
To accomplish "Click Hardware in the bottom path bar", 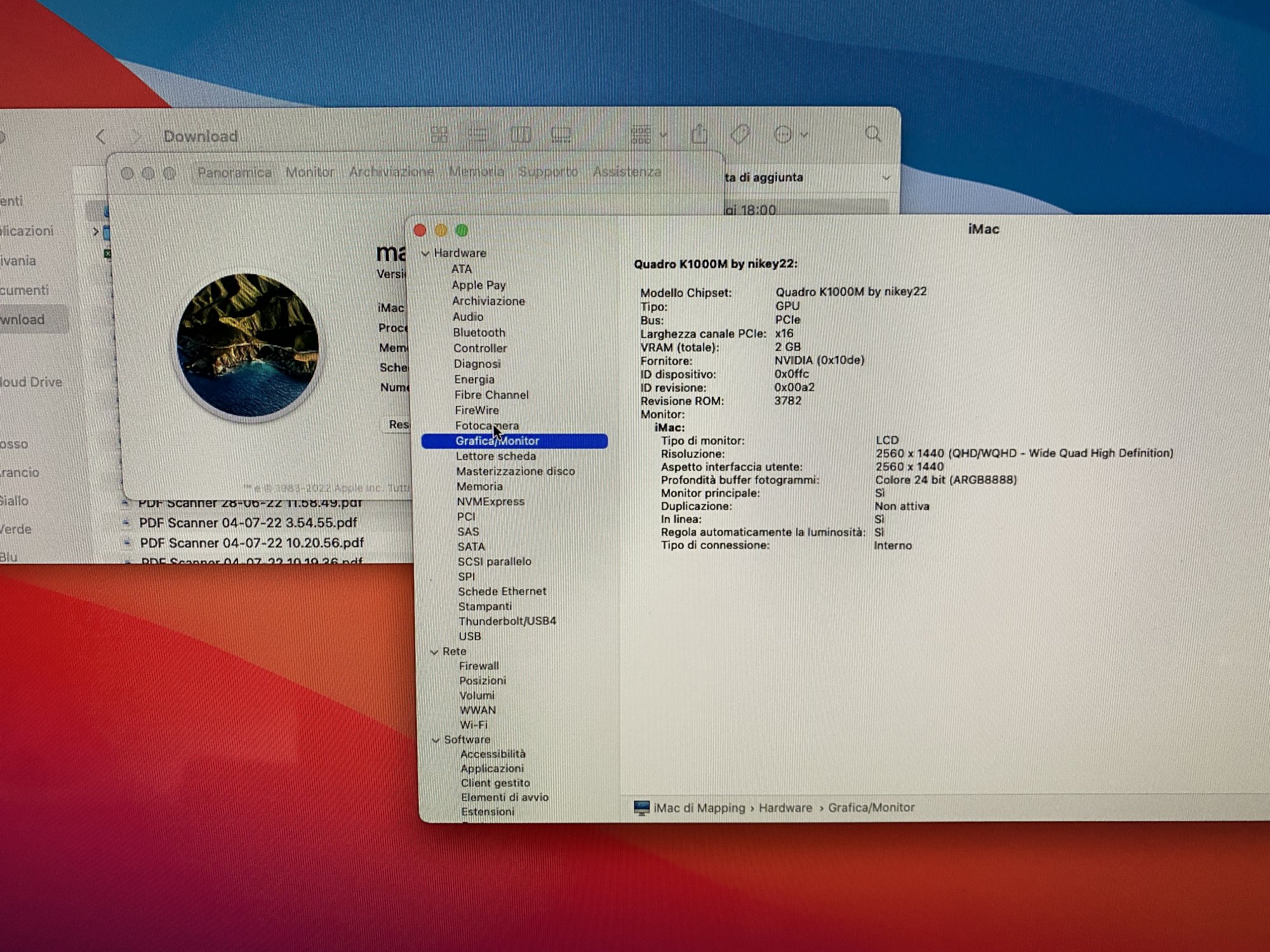I will 785,808.
